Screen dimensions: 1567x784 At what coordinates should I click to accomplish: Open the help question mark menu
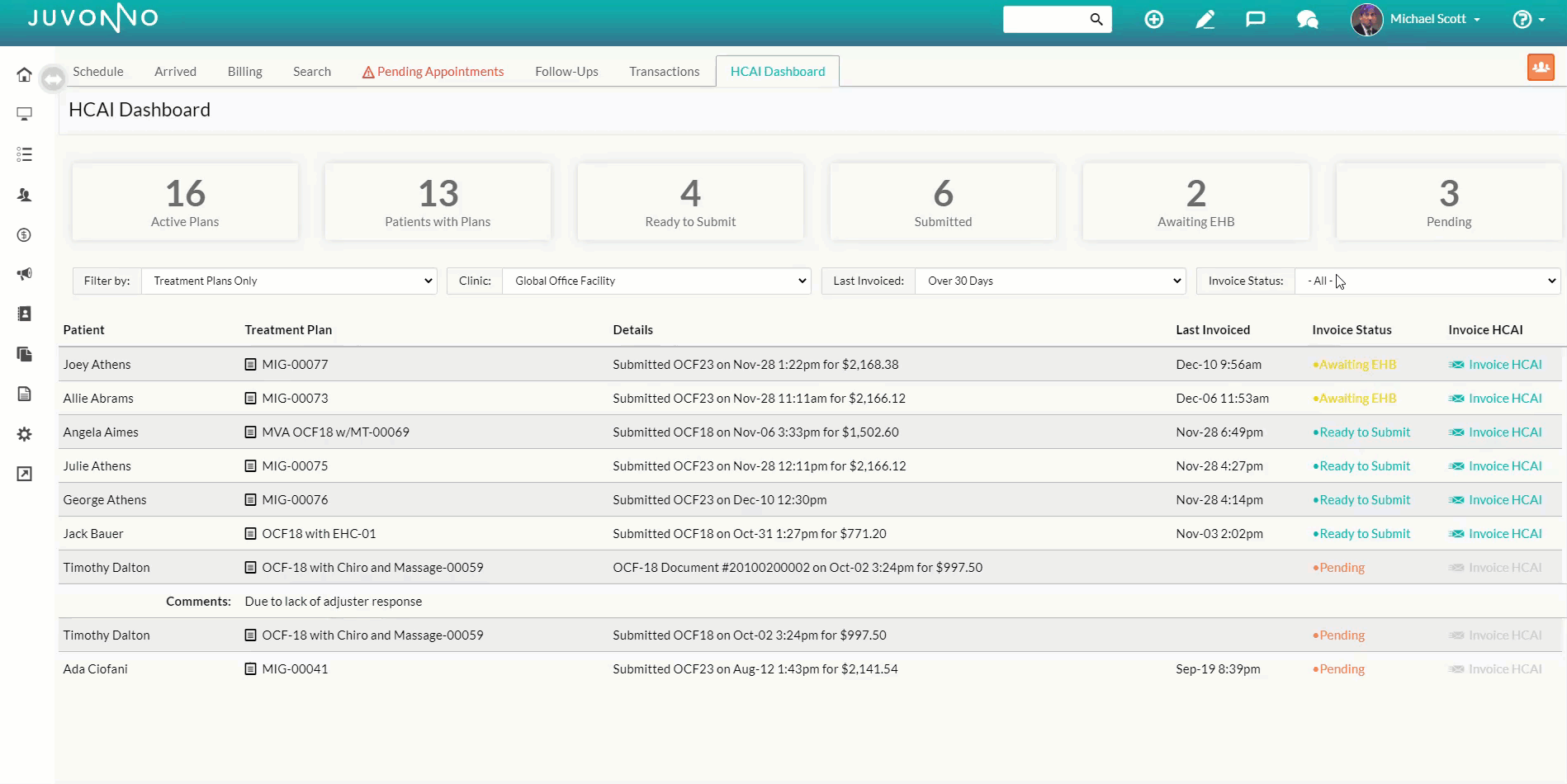1528,19
